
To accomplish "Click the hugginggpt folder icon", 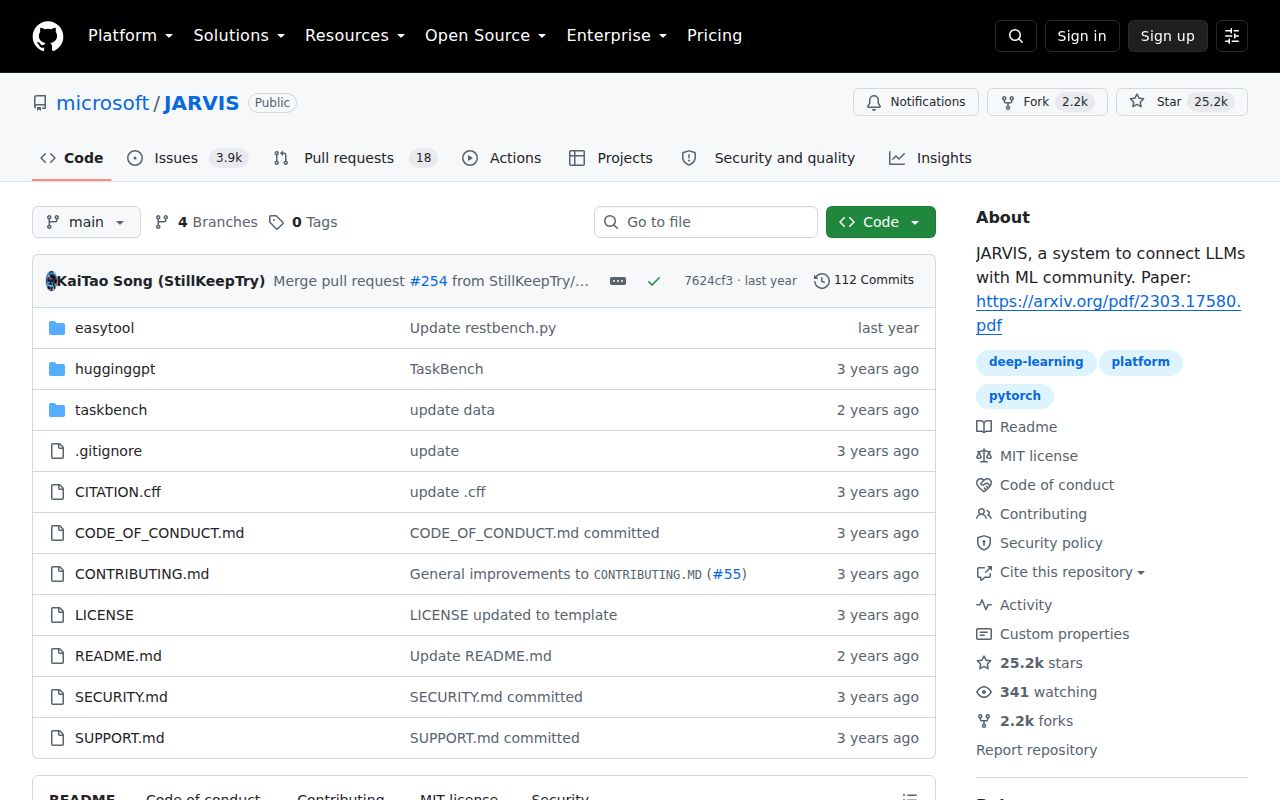I will (x=57, y=369).
